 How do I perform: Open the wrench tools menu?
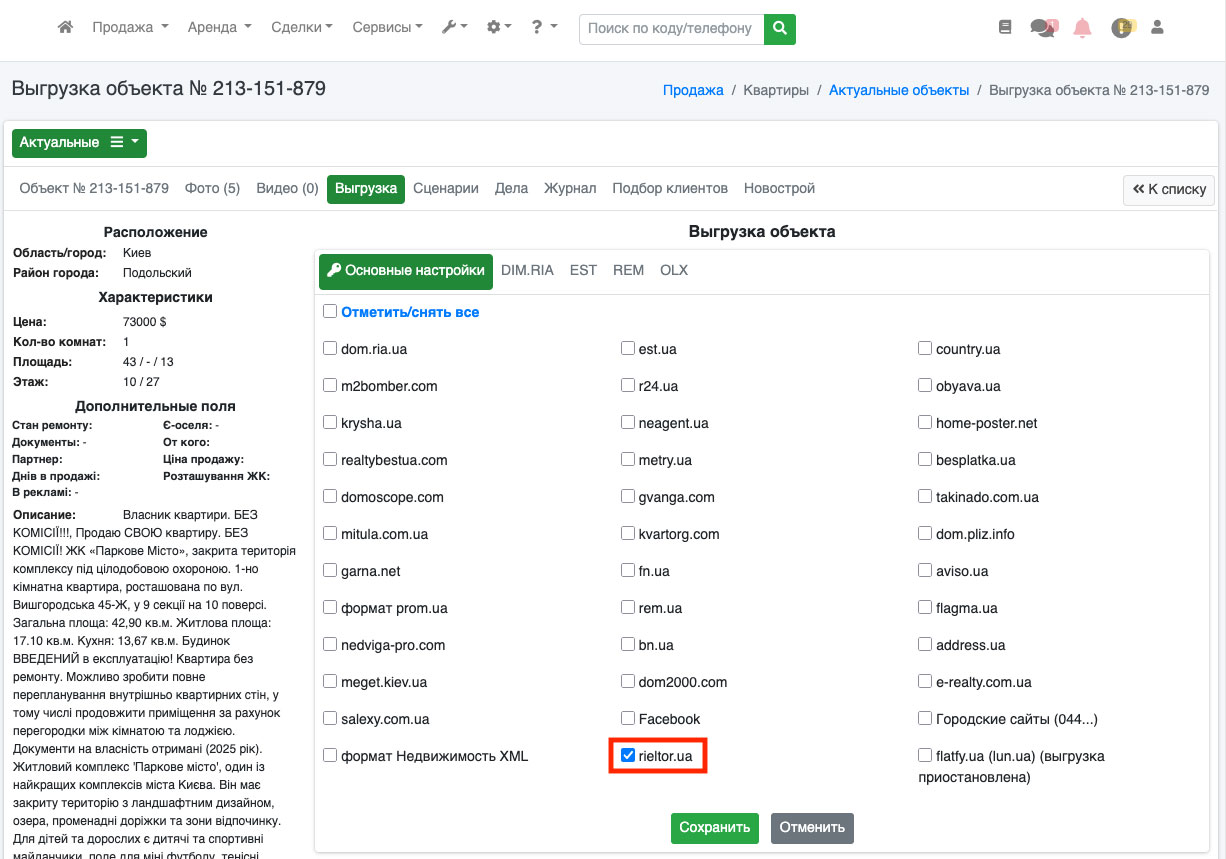pos(454,28)
